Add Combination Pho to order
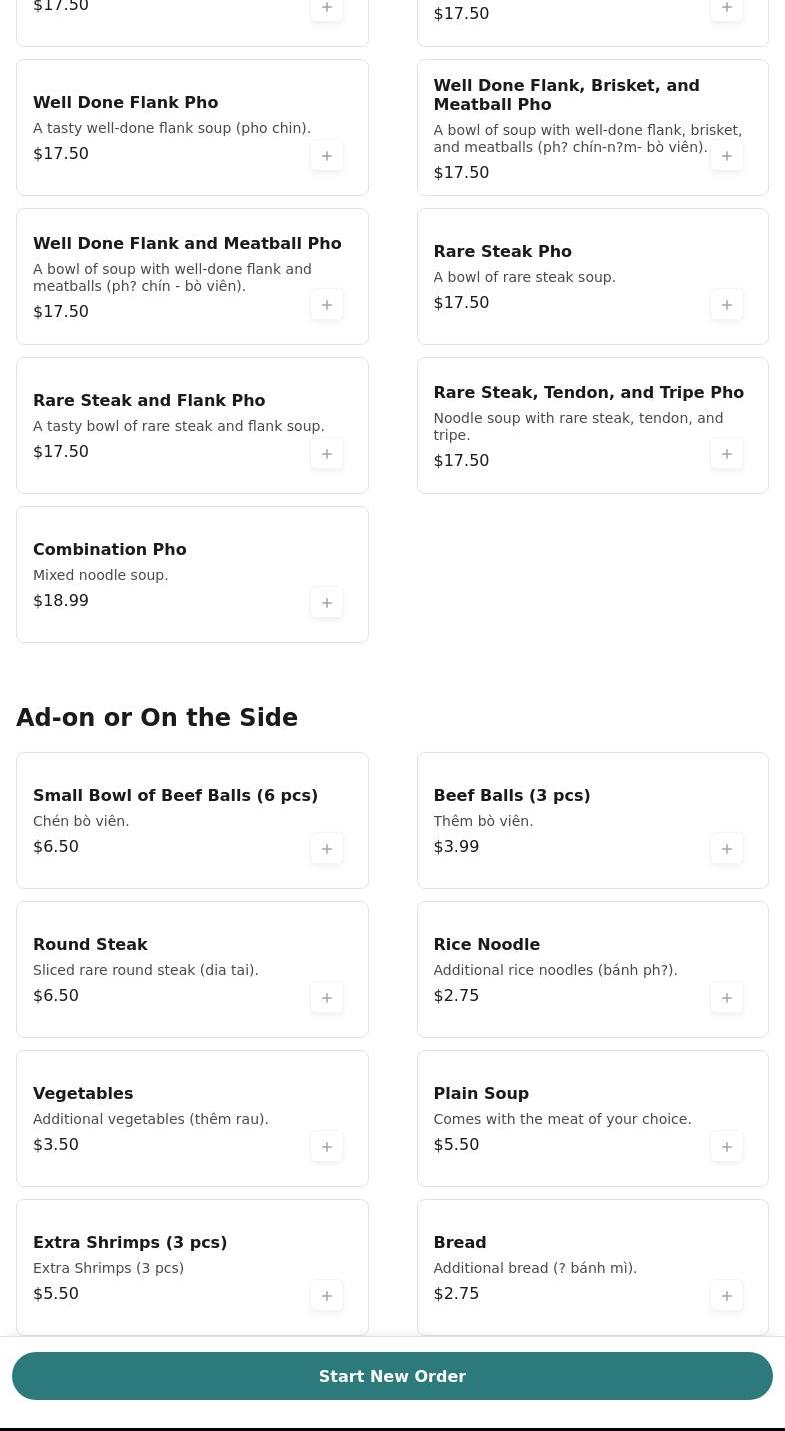This screenshot has height=1431, width=785. [327, 603]
